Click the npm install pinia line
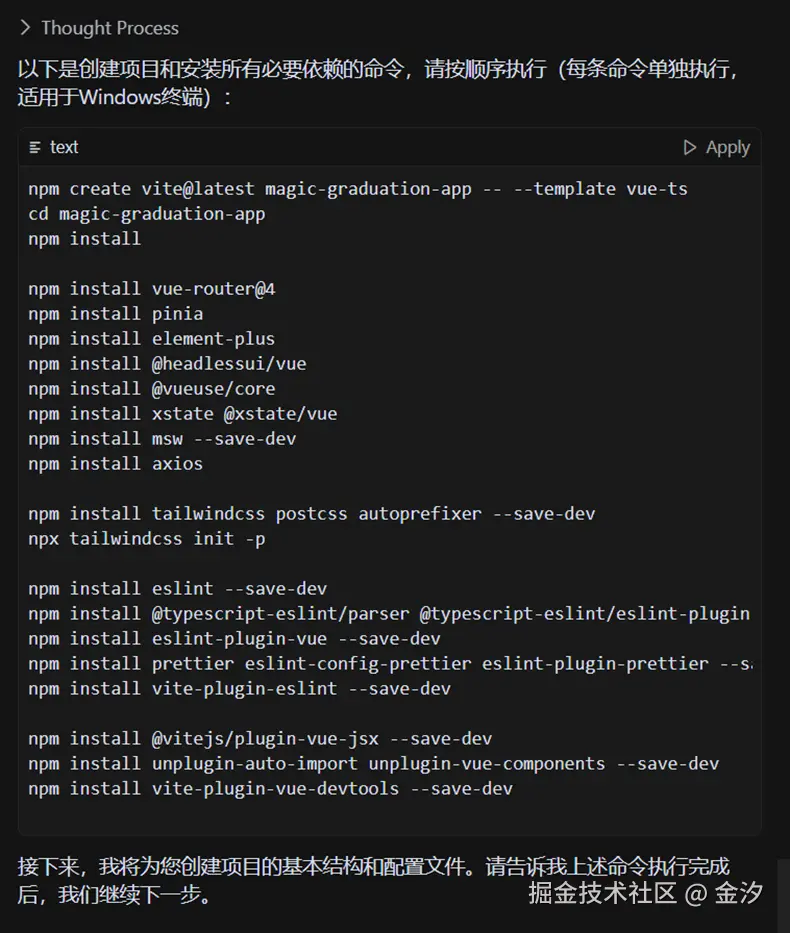 (x=115, y=314)
